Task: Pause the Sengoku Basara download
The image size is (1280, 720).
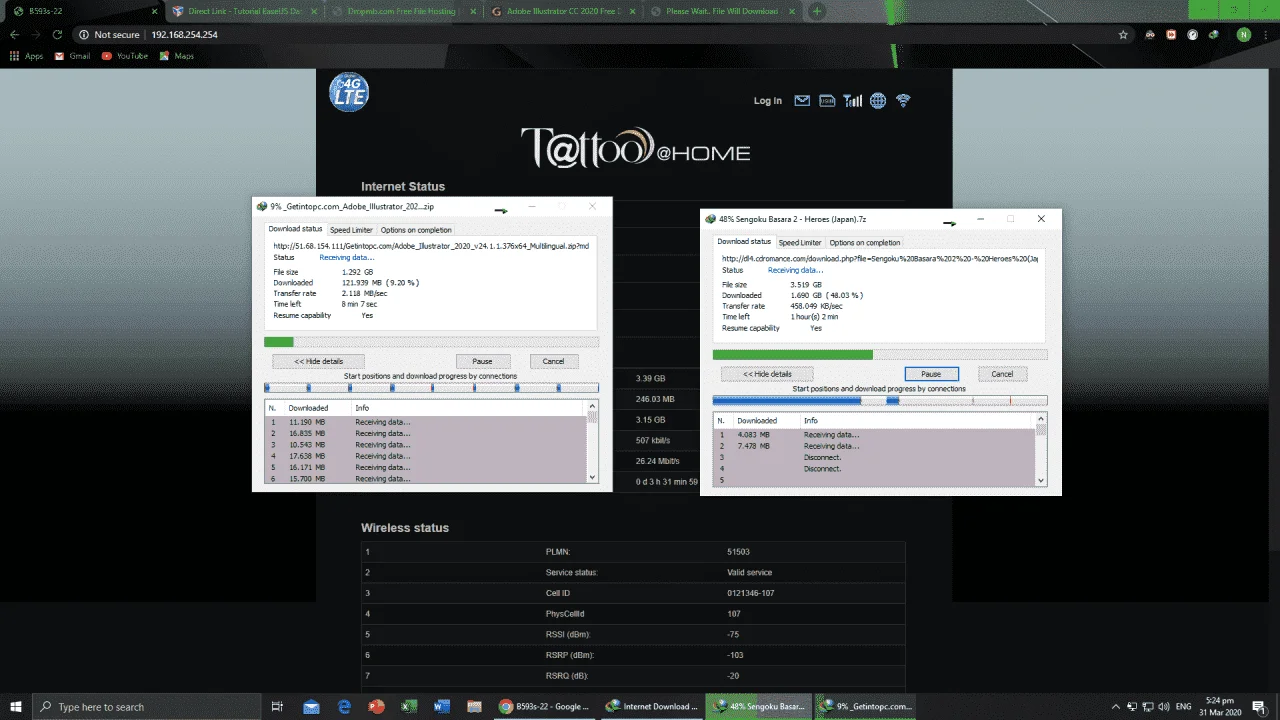Action: [931, 374]
